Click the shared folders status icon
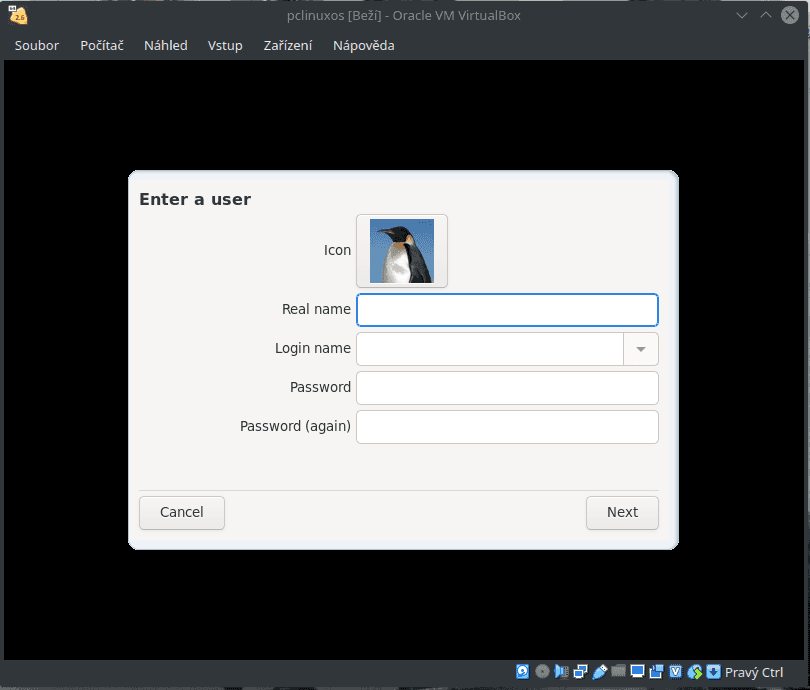810x690 pixels. pyautogui.click(x=617, y=671)
